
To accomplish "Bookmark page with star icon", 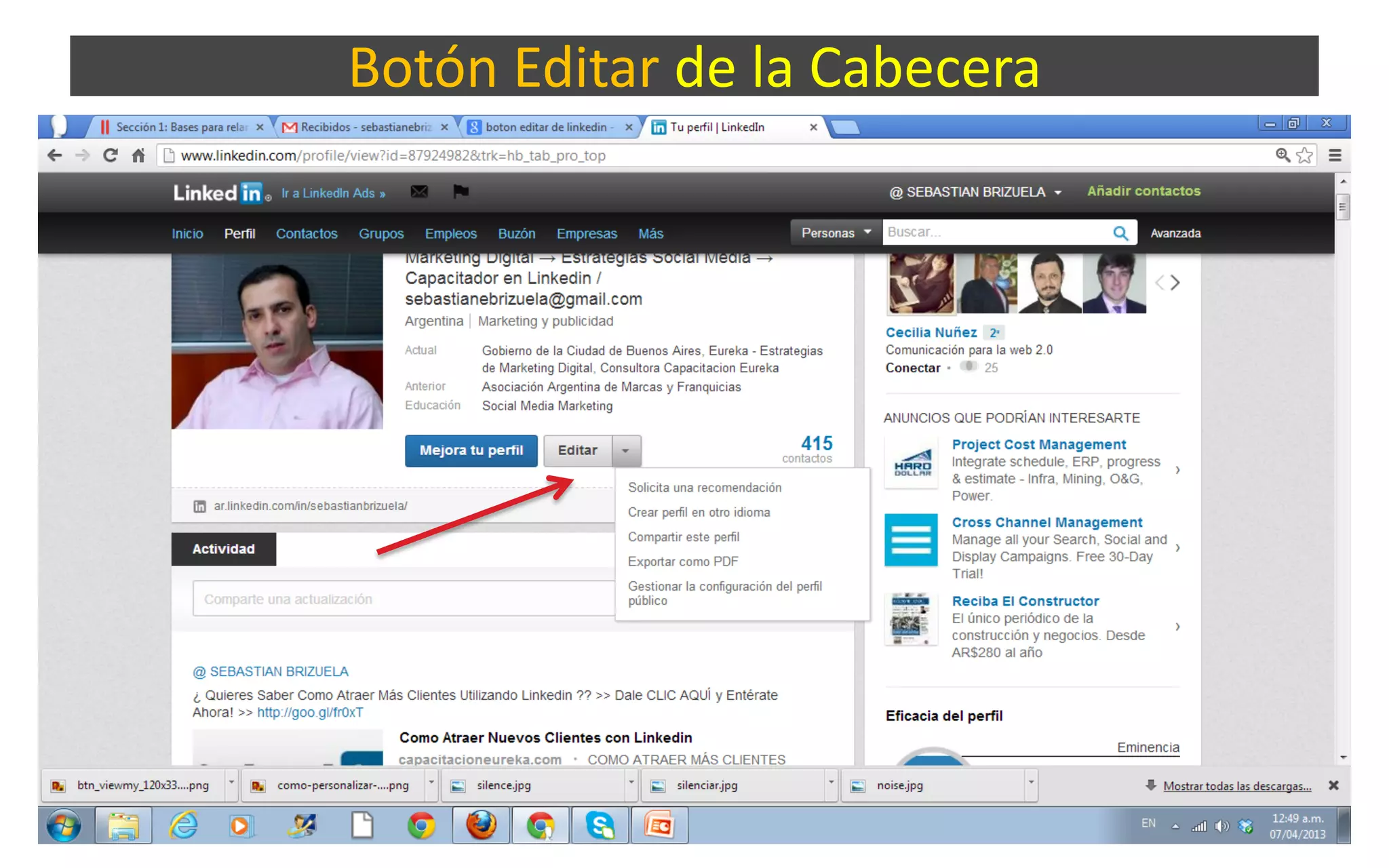I will pos(1304,155).
